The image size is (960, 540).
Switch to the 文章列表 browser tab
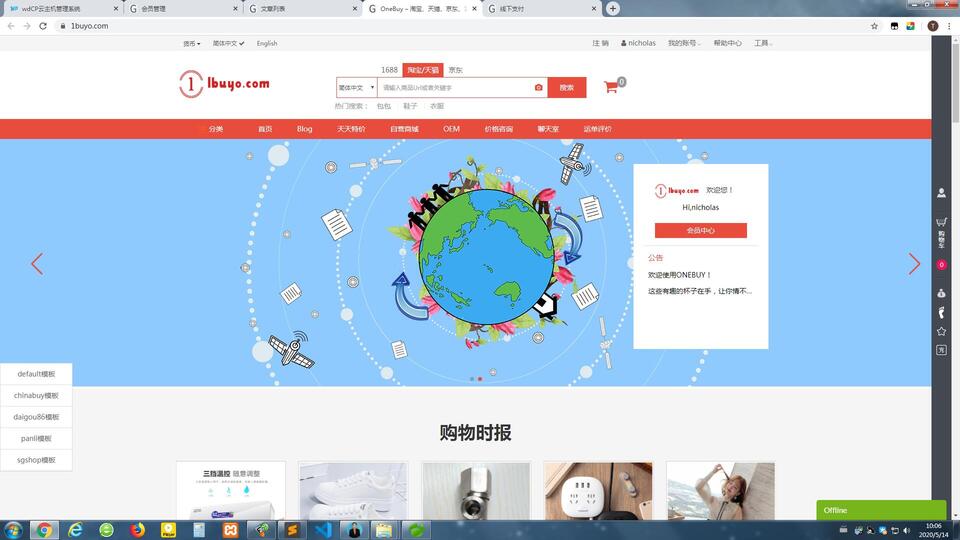[x=303, y=9]
